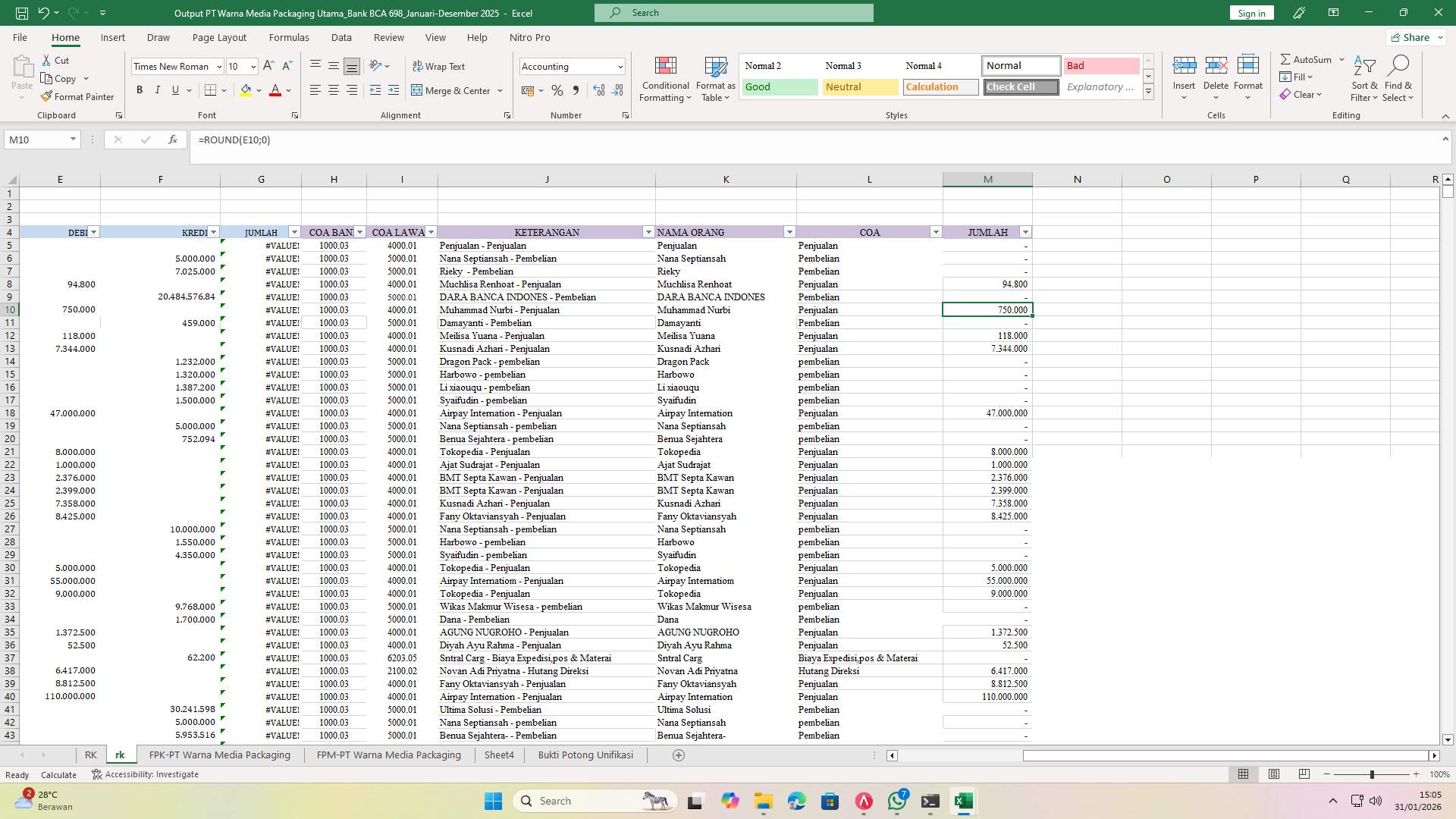
Task: Apply Percent Style number format
Action: click(557, 90)
